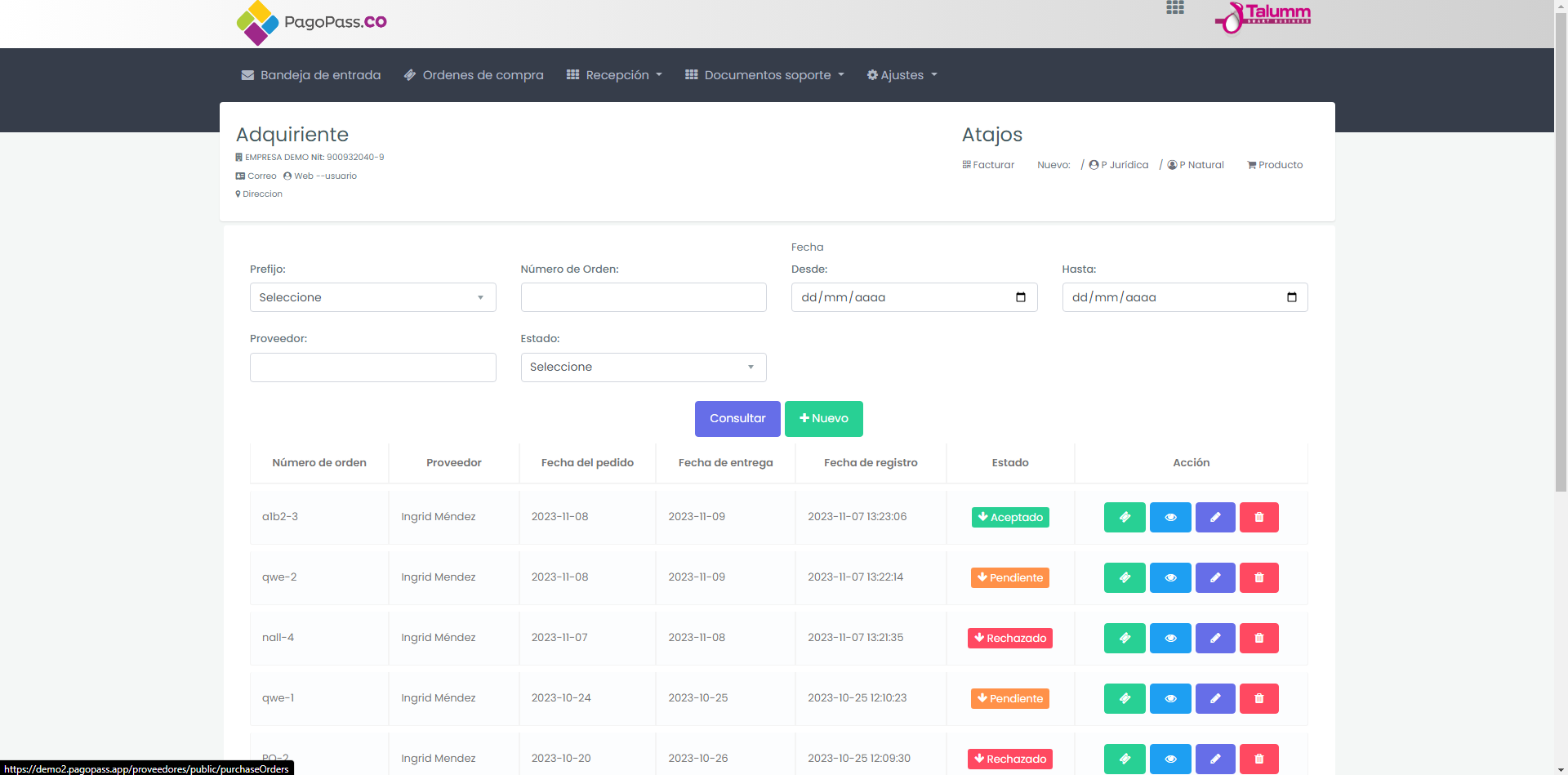Open the Hasta date picker calendar icon
Image resolution: width=1568 pixels, height=775 pixels.
pyautogui.click(x=1291, y=297)
